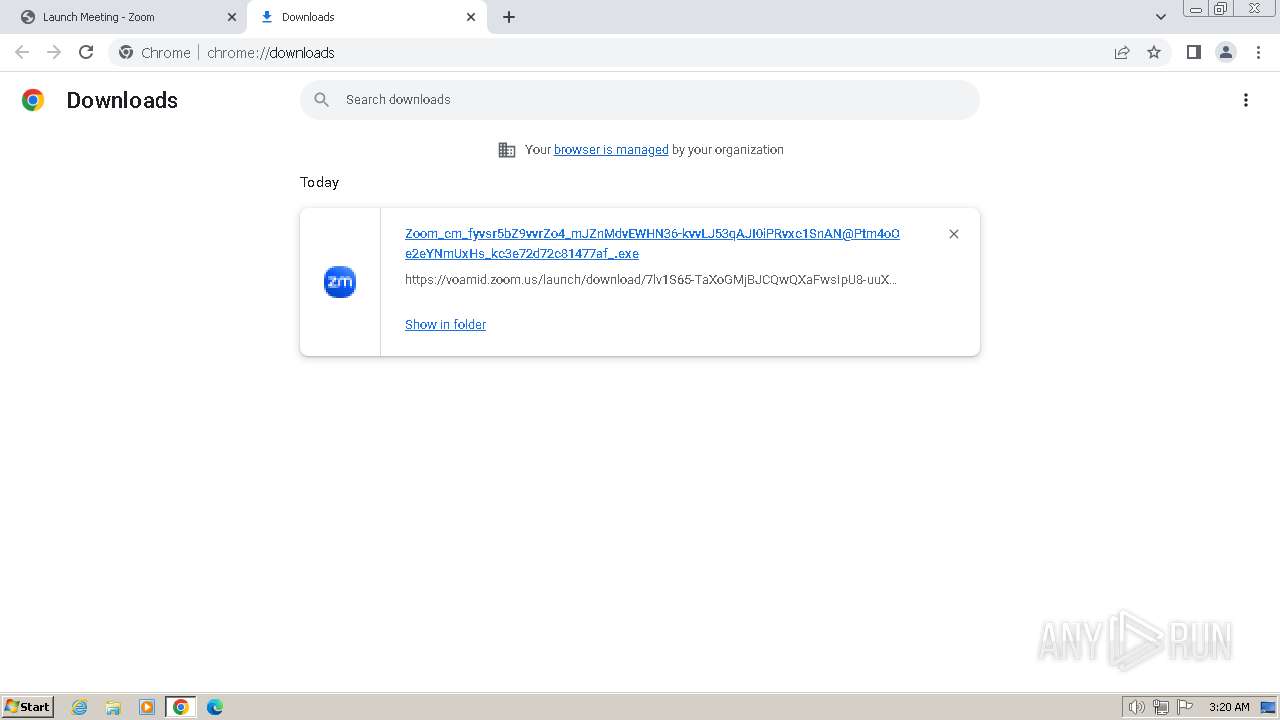Share this page icon in address bar
This screenshot has height=720, width=1280.
[x=1122, y=52]
